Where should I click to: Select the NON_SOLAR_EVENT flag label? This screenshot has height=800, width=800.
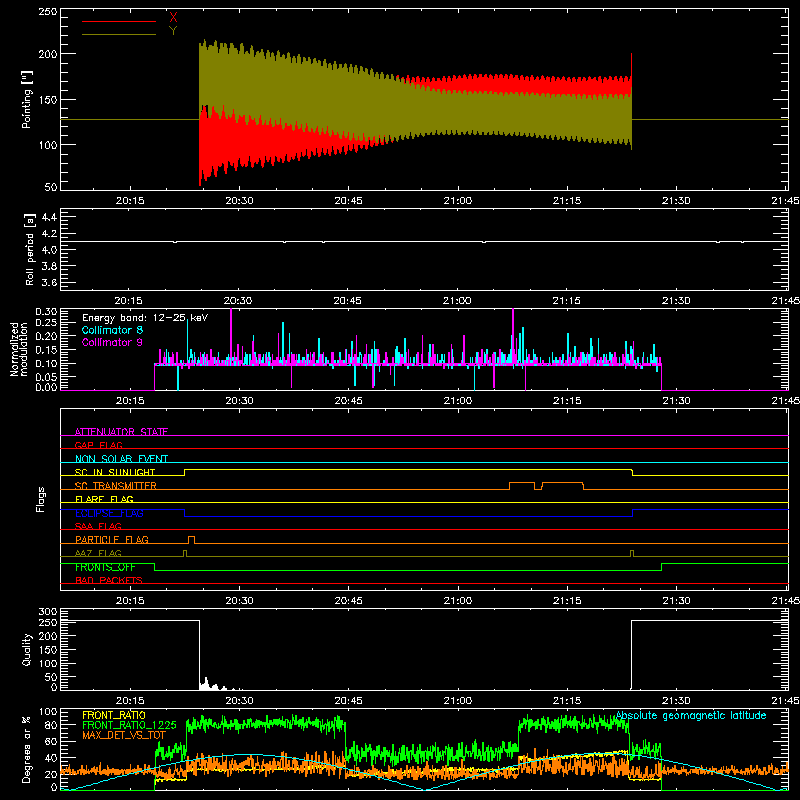(x=121, y=459)
